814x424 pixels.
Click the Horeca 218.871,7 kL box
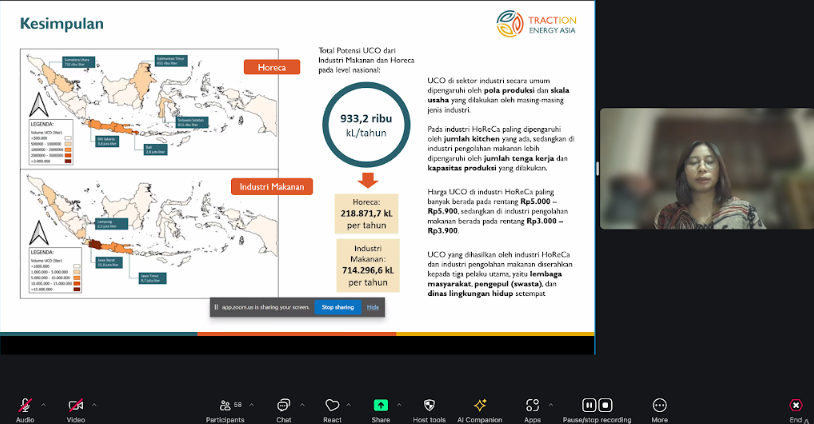coord(367,214)
